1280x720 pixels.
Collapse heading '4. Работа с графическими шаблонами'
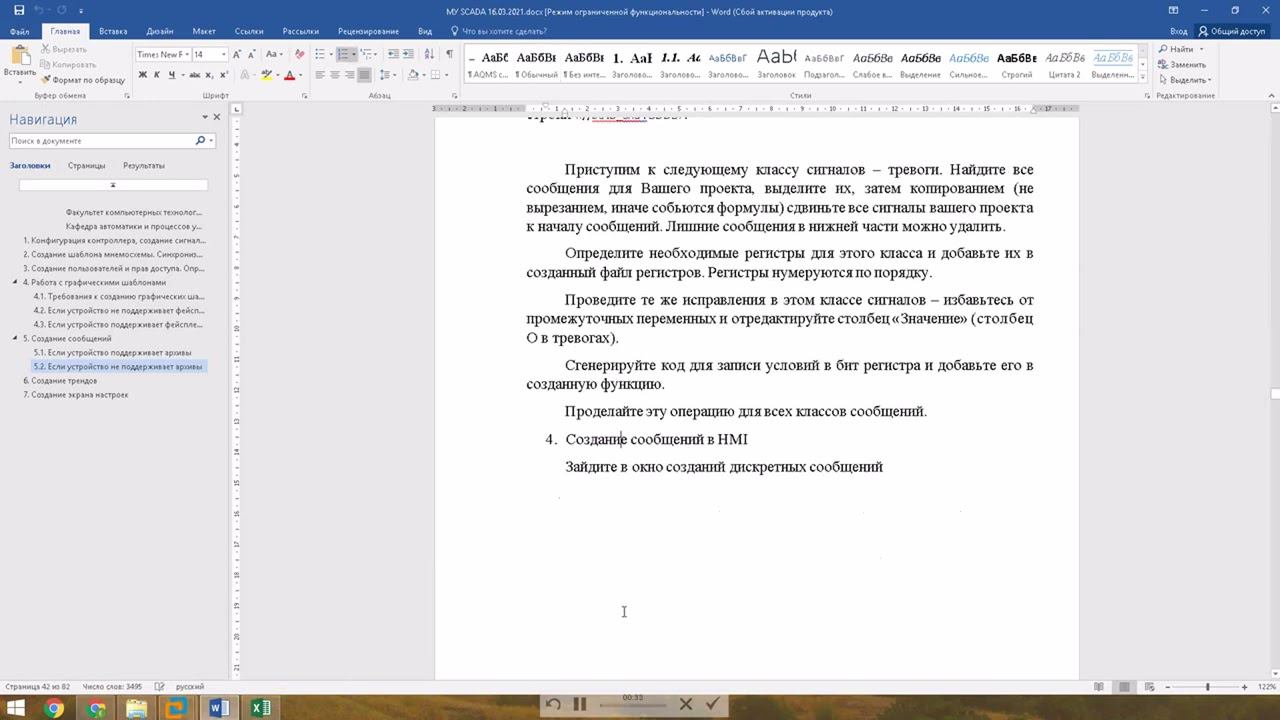16,282
